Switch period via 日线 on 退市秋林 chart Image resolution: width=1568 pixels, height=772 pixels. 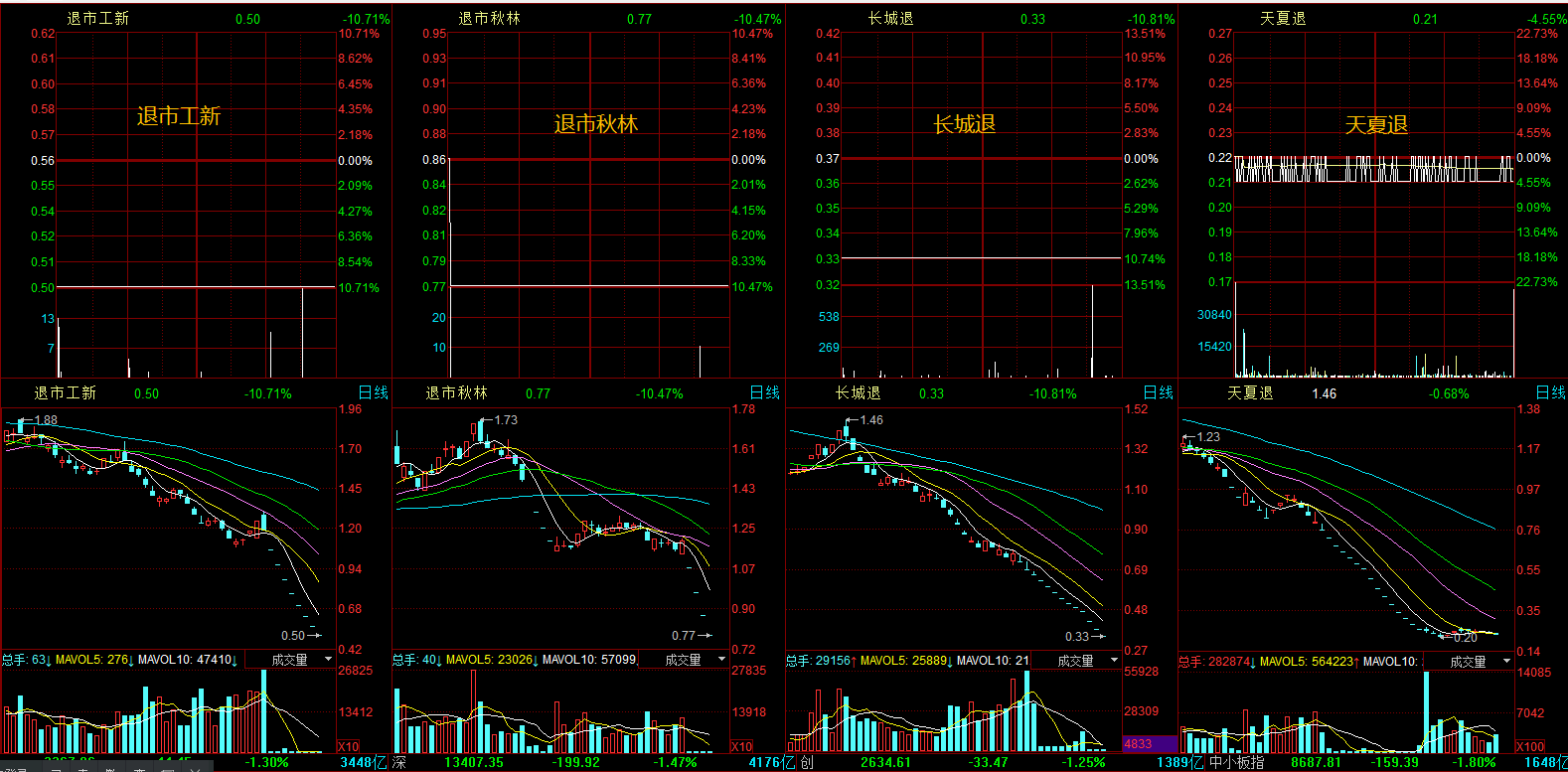[765, 393]
